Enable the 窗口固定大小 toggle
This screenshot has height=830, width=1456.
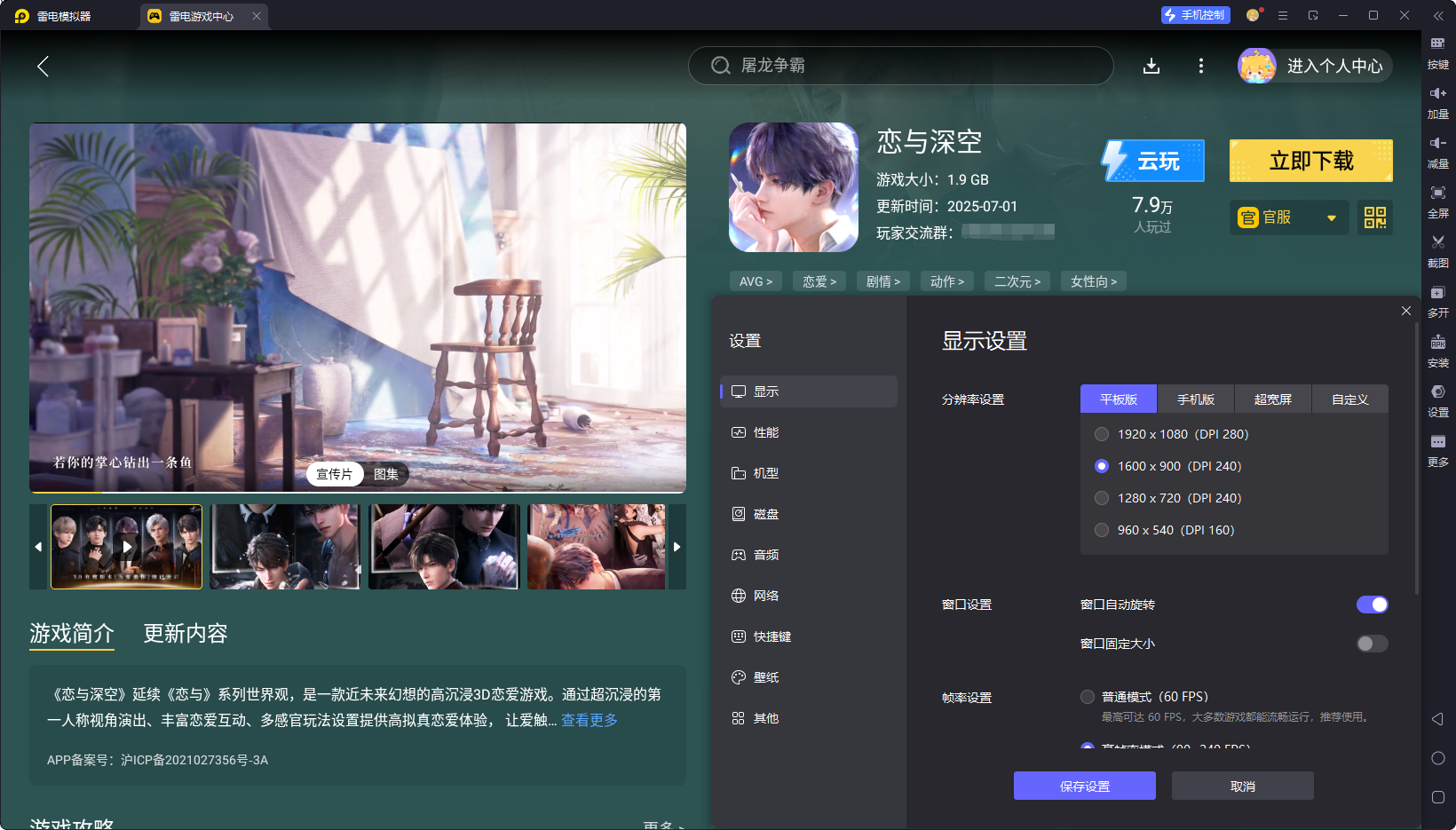(x=1371, y=644)
